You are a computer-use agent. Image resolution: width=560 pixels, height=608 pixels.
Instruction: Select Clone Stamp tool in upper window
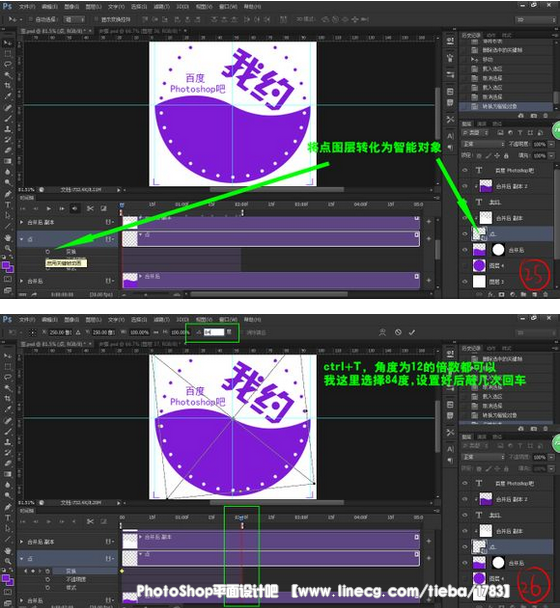click(x=7, y=128)
